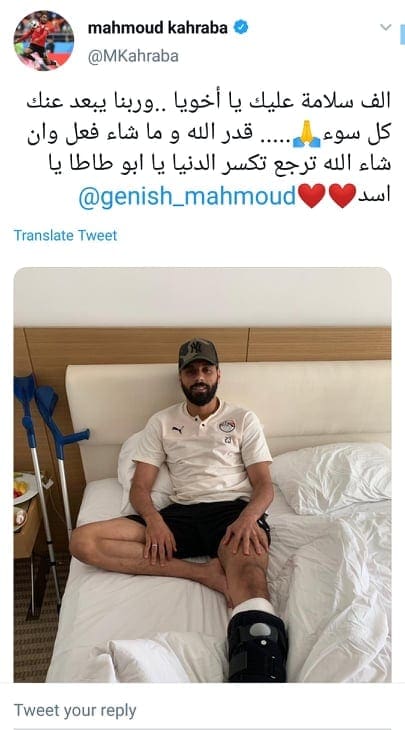This screenshot has width=405, height=730.
Task: Select the first line of Arabic tweet text
Action: pyautogui.click(x=209, y=102)
